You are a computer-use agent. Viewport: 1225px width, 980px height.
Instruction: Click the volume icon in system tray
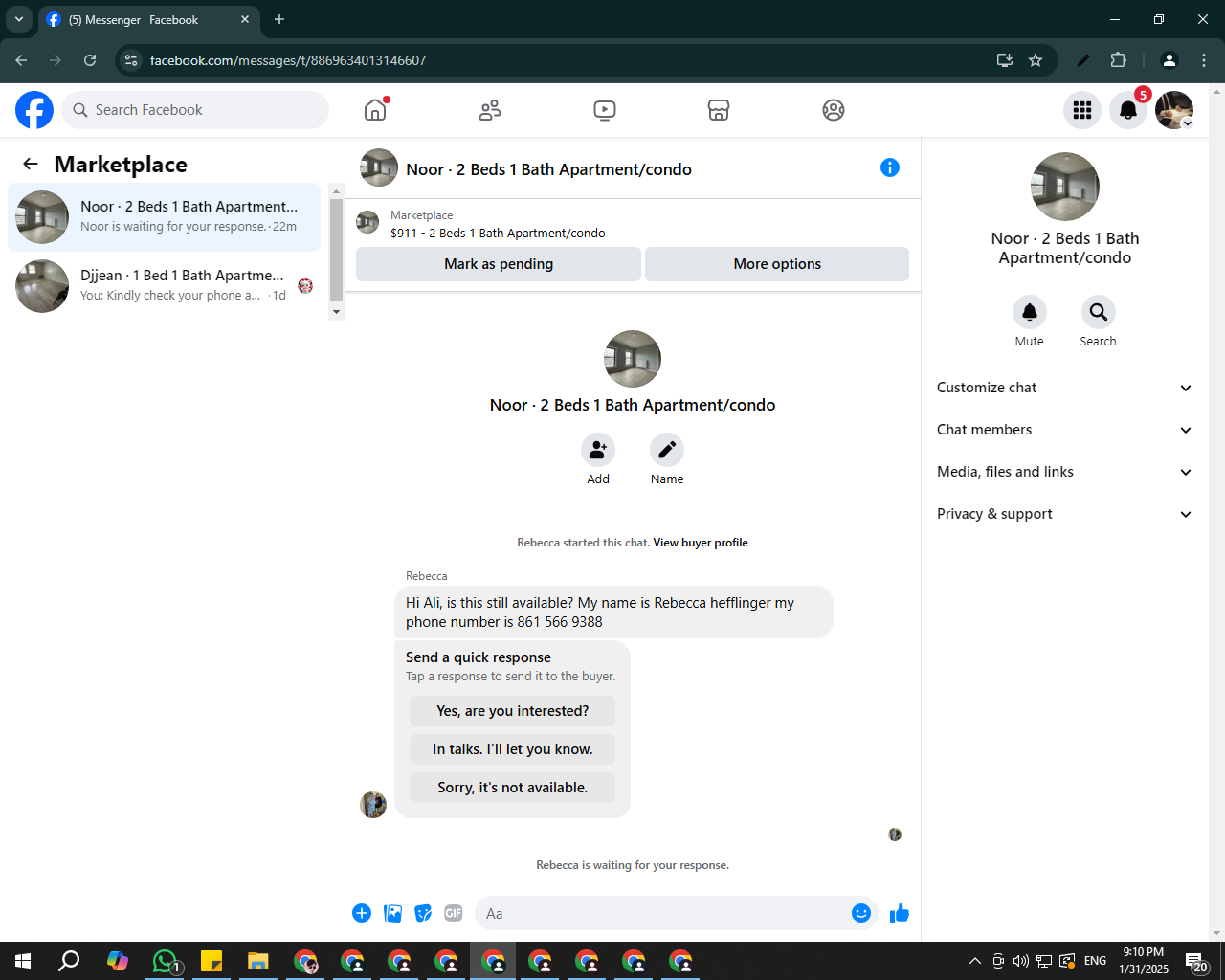tap(1021, 961)
